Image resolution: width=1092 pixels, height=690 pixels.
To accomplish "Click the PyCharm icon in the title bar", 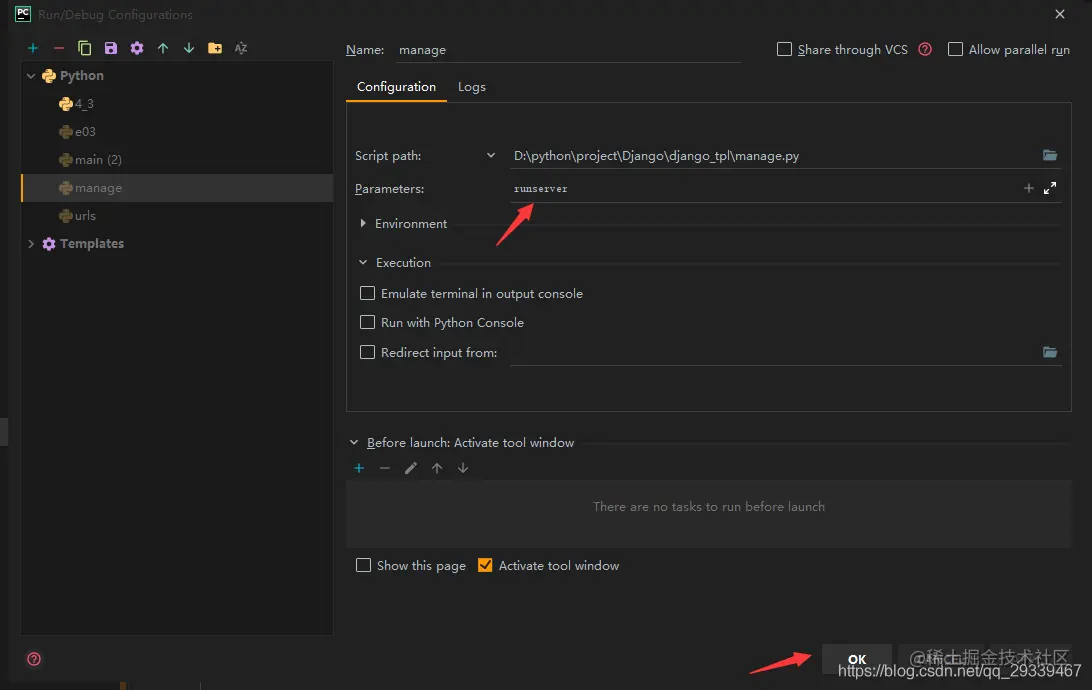I will (23, 14).
